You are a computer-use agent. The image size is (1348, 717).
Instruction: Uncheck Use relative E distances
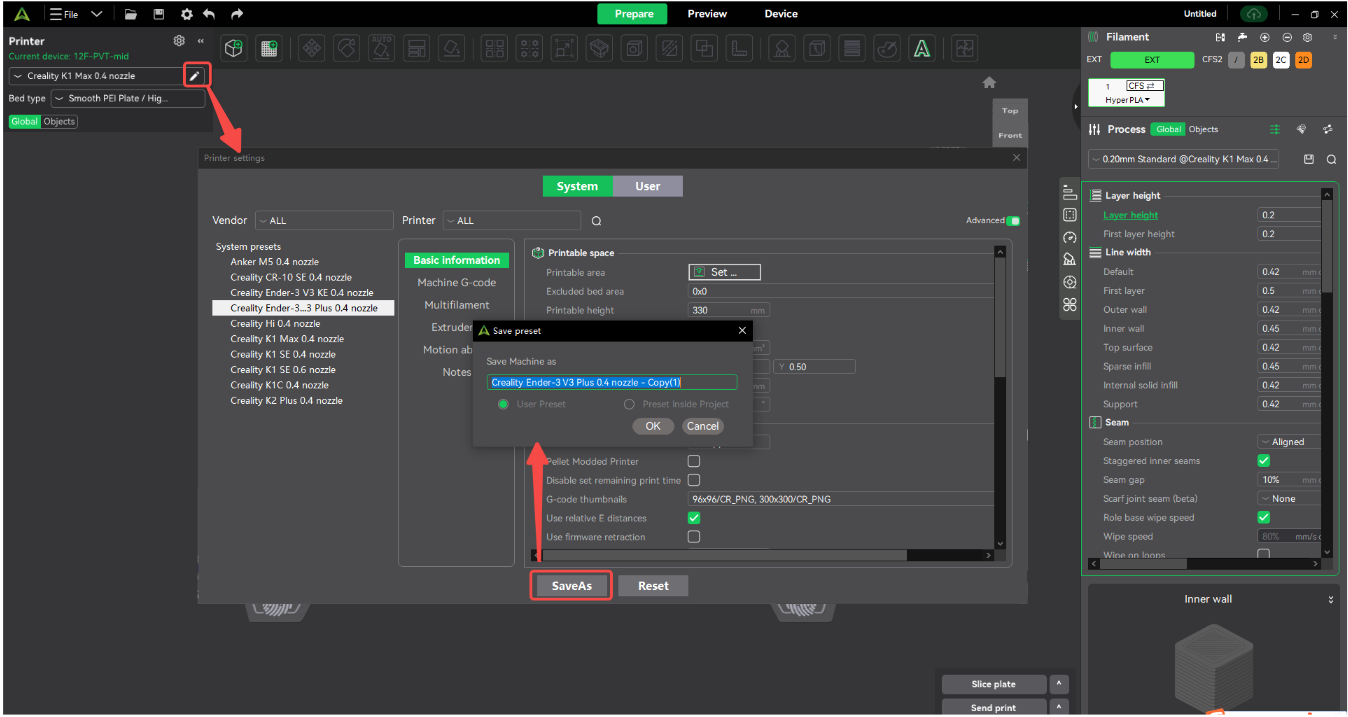click(x=694, y=518)
